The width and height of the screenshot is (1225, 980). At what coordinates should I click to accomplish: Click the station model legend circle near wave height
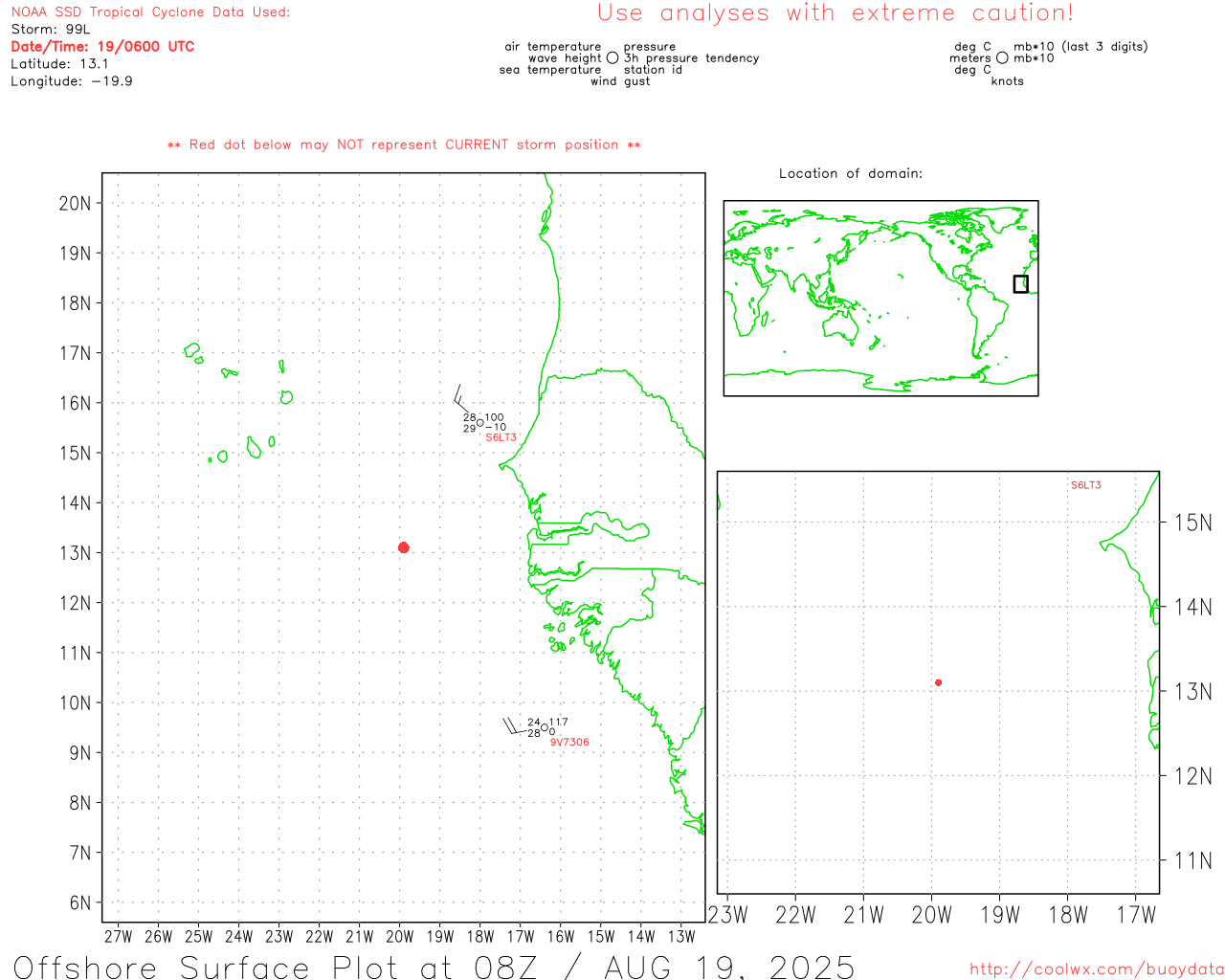[612, 57]
